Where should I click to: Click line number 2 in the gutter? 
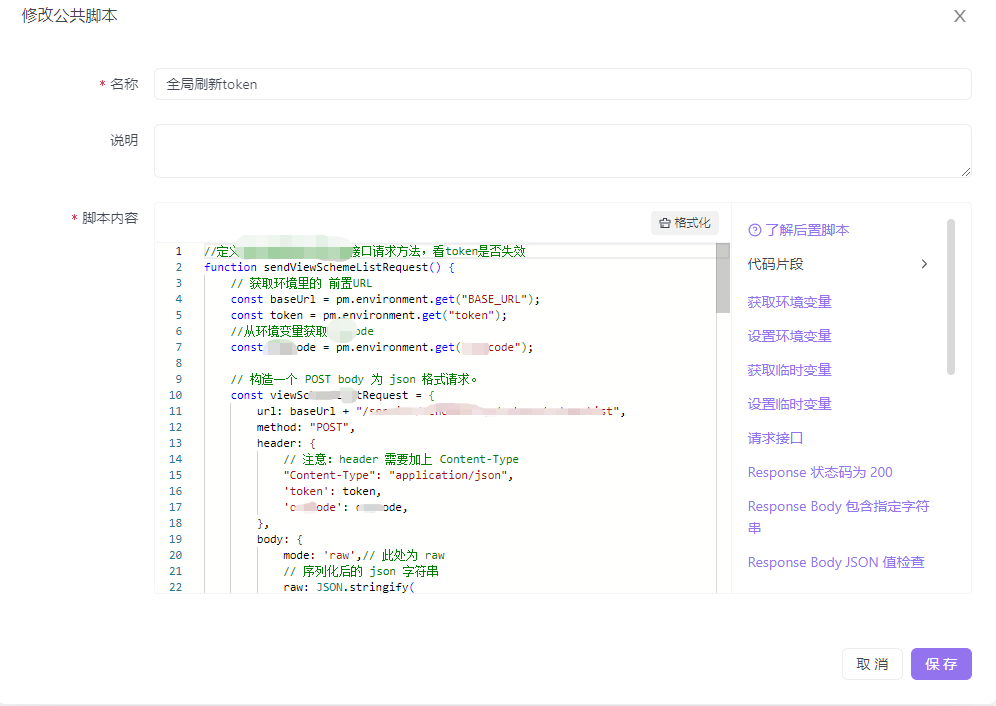[178, 267]
